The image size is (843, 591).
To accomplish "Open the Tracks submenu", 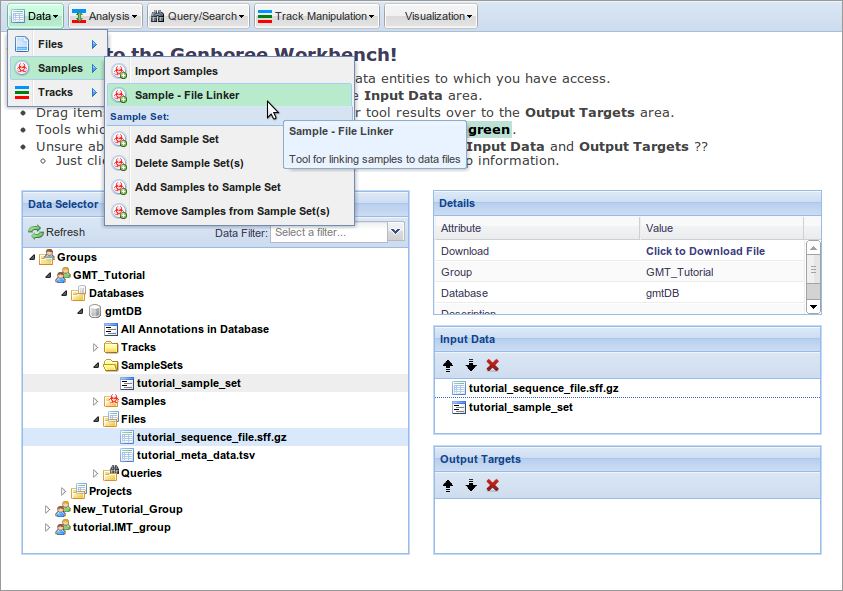I will coord(58,92).
